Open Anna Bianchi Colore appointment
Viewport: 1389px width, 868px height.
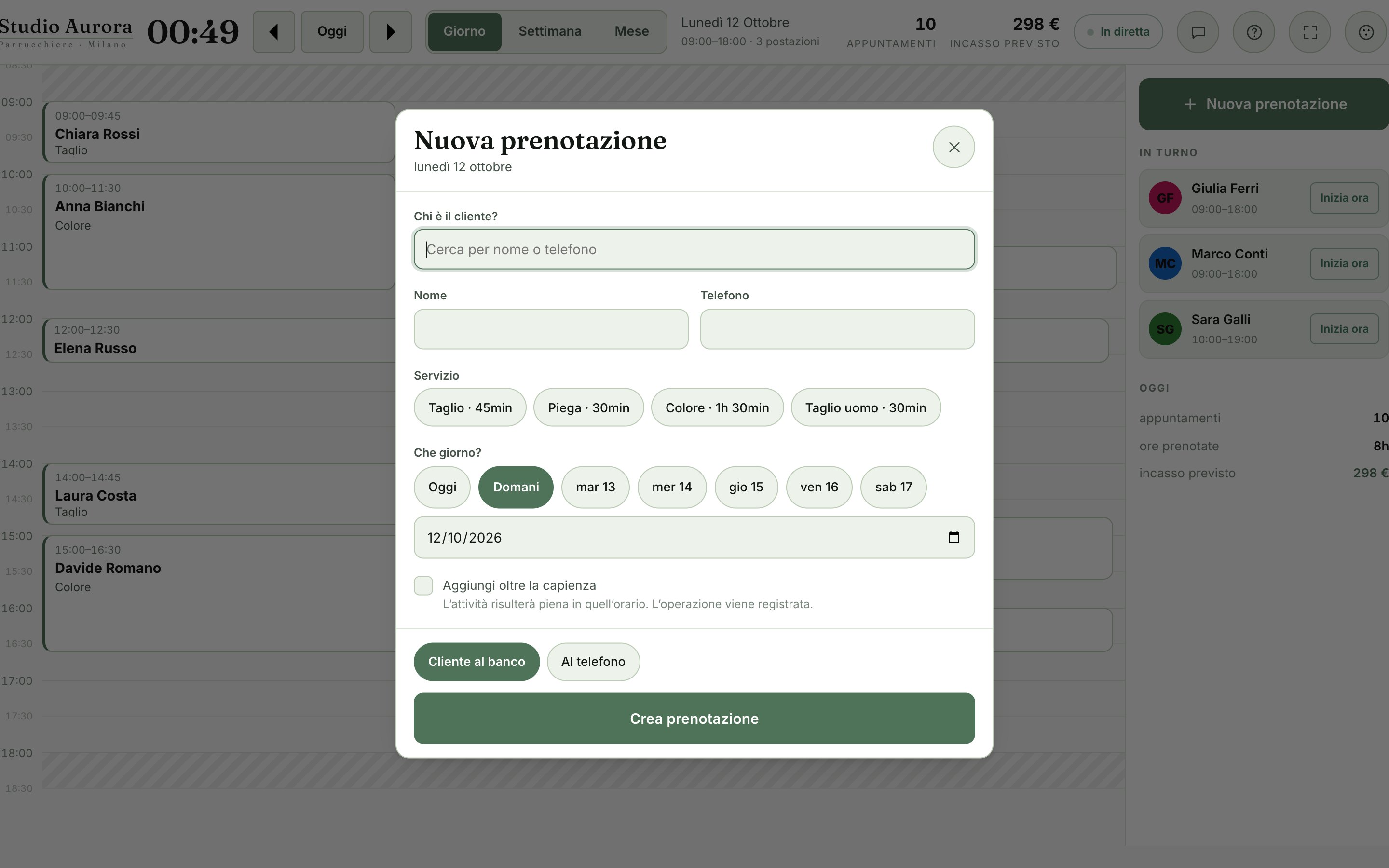(x=218, y=232)
